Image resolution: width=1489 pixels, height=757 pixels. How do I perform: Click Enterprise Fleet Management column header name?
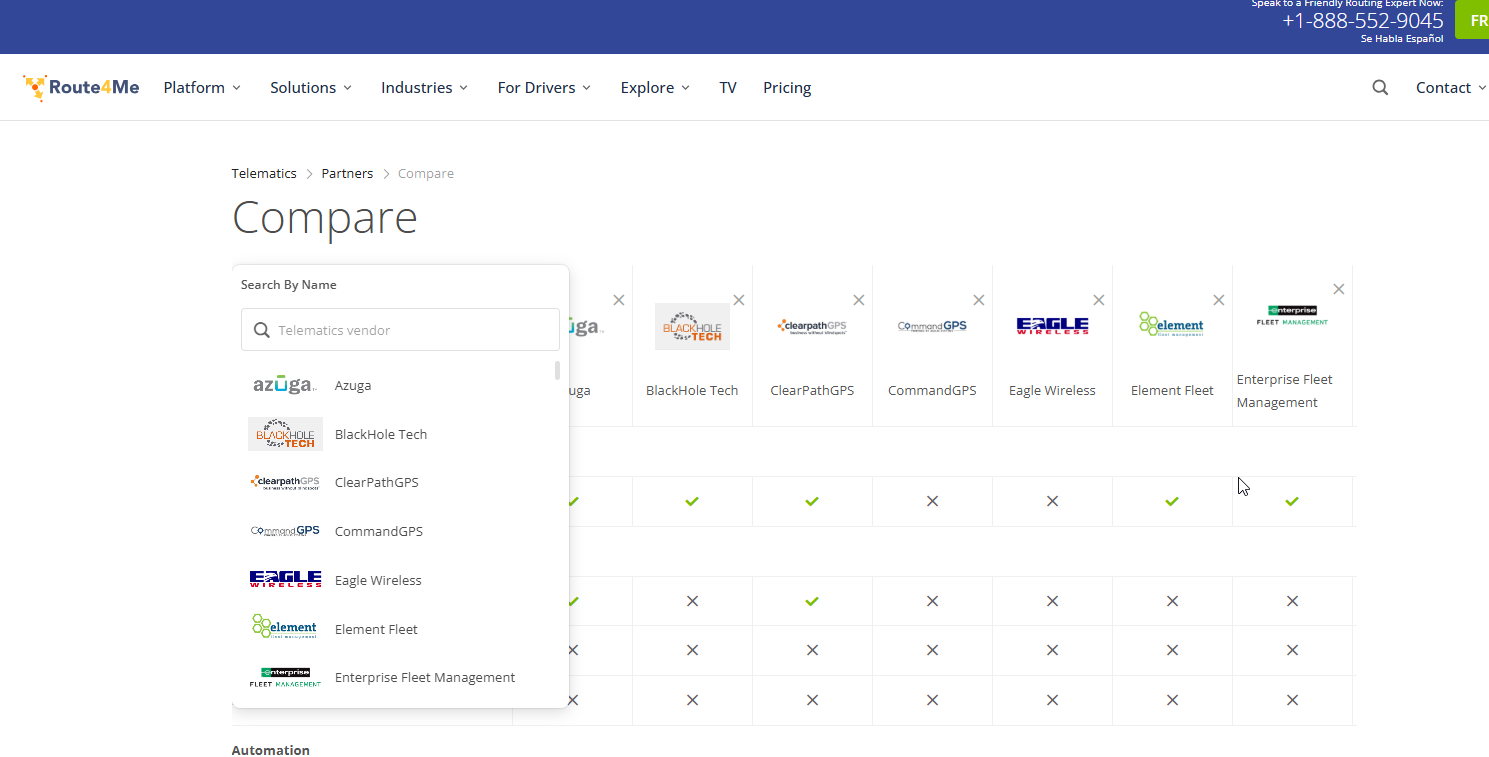1285,391
